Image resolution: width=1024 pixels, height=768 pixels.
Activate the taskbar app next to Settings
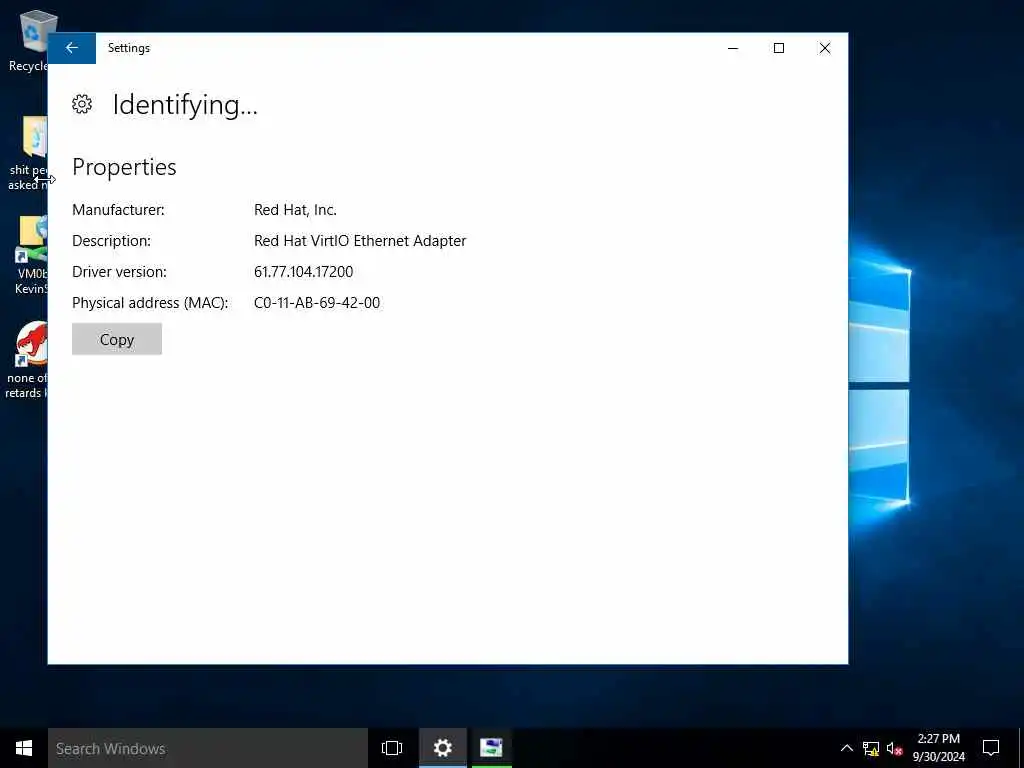pyautogui.click(x=491, y=748)
